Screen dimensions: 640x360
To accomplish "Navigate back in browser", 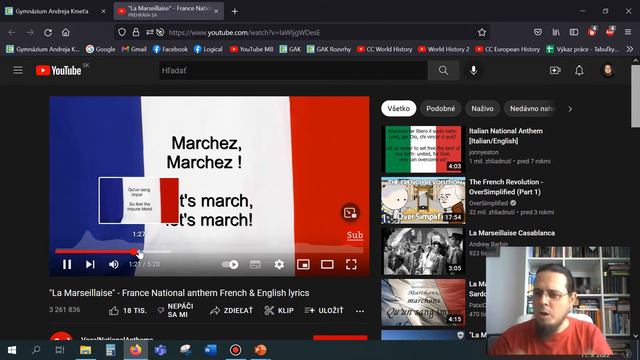I will 12,32.
